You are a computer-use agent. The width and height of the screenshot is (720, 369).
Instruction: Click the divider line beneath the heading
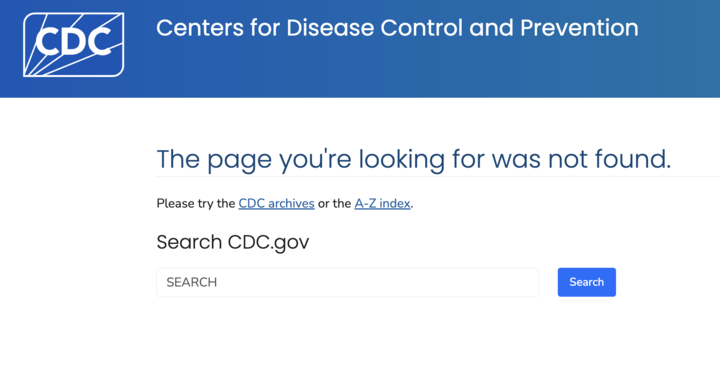click(438, 176)
